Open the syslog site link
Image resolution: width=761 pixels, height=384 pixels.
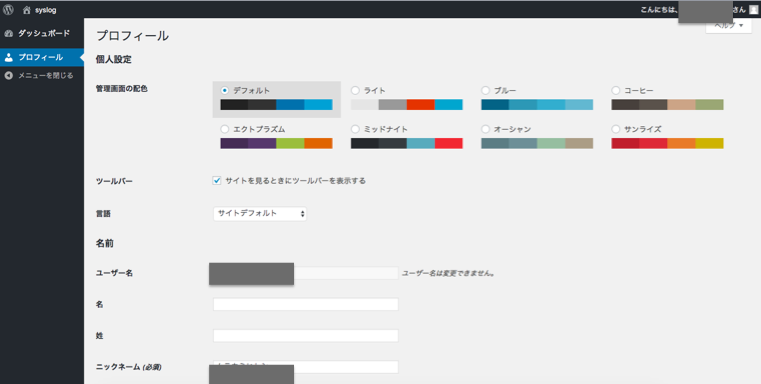click(46, 10)
